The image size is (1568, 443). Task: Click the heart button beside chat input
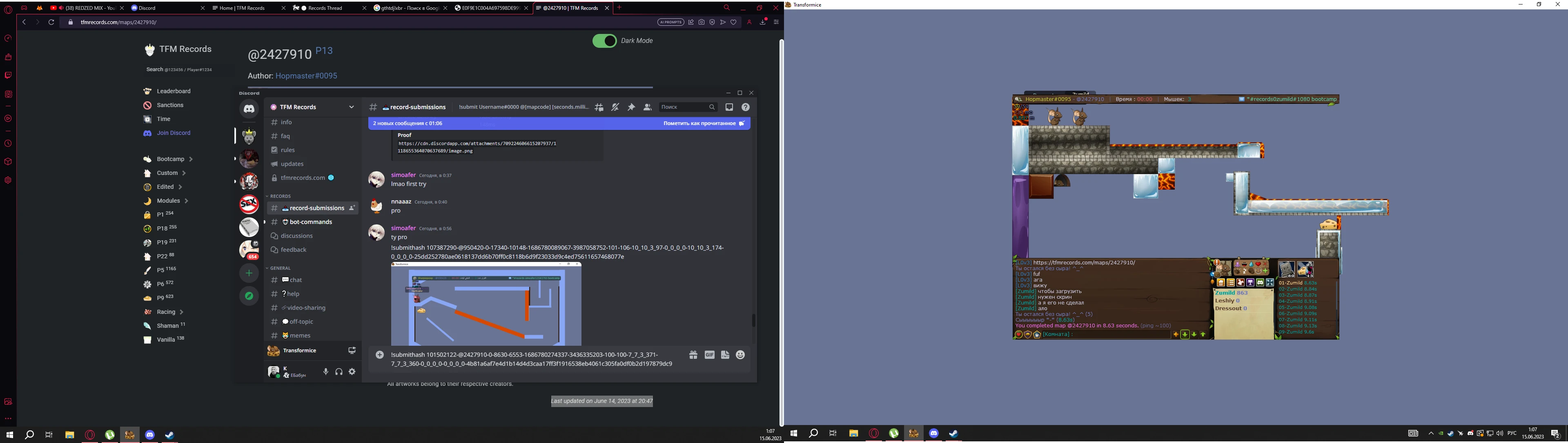coord(1018,335)
